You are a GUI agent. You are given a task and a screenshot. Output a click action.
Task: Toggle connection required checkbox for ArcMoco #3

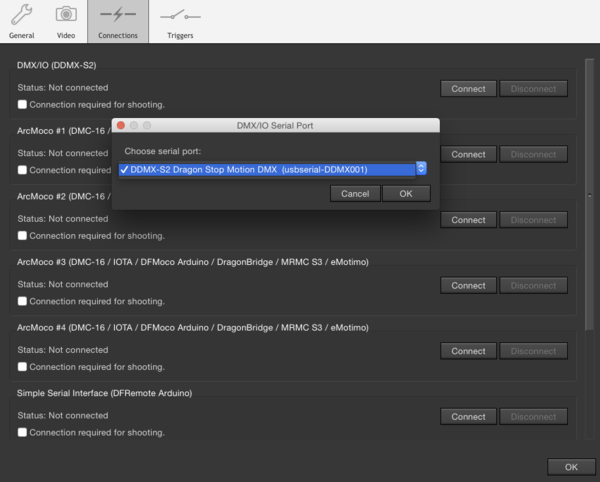click(x=23, y=301)
